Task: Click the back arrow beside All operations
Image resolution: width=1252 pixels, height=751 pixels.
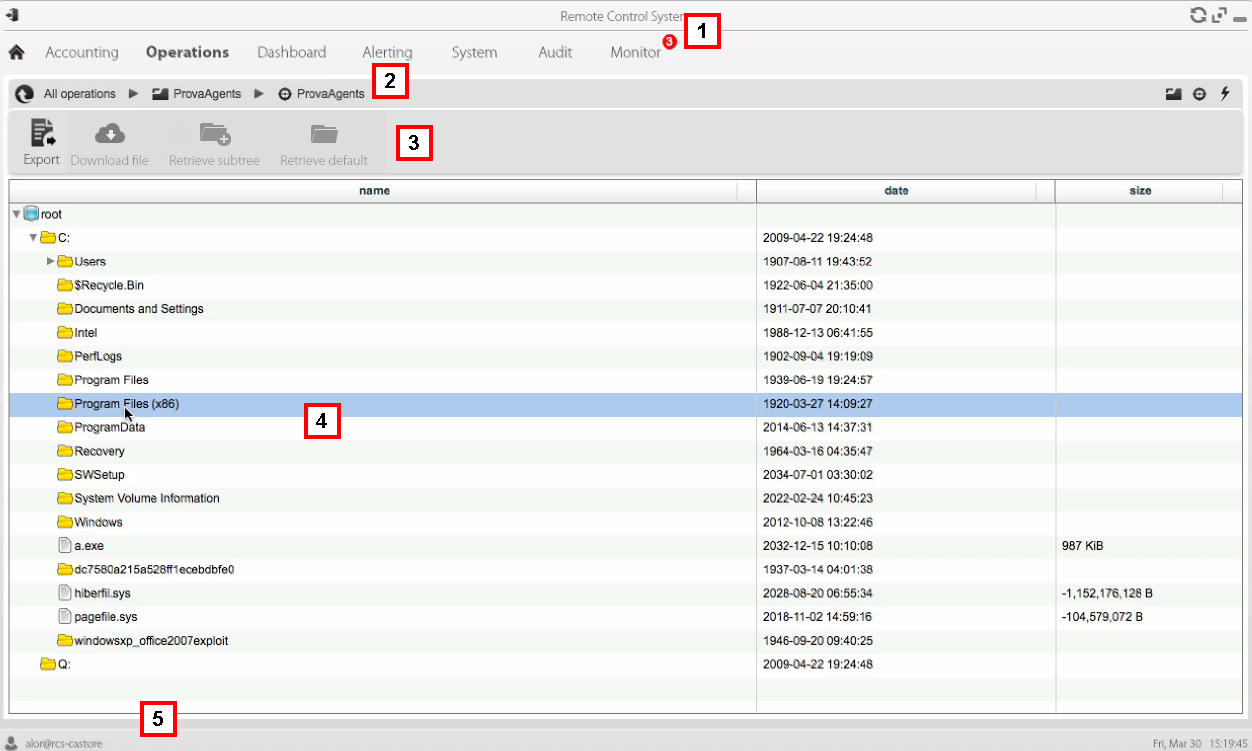Action: (25, 94)
